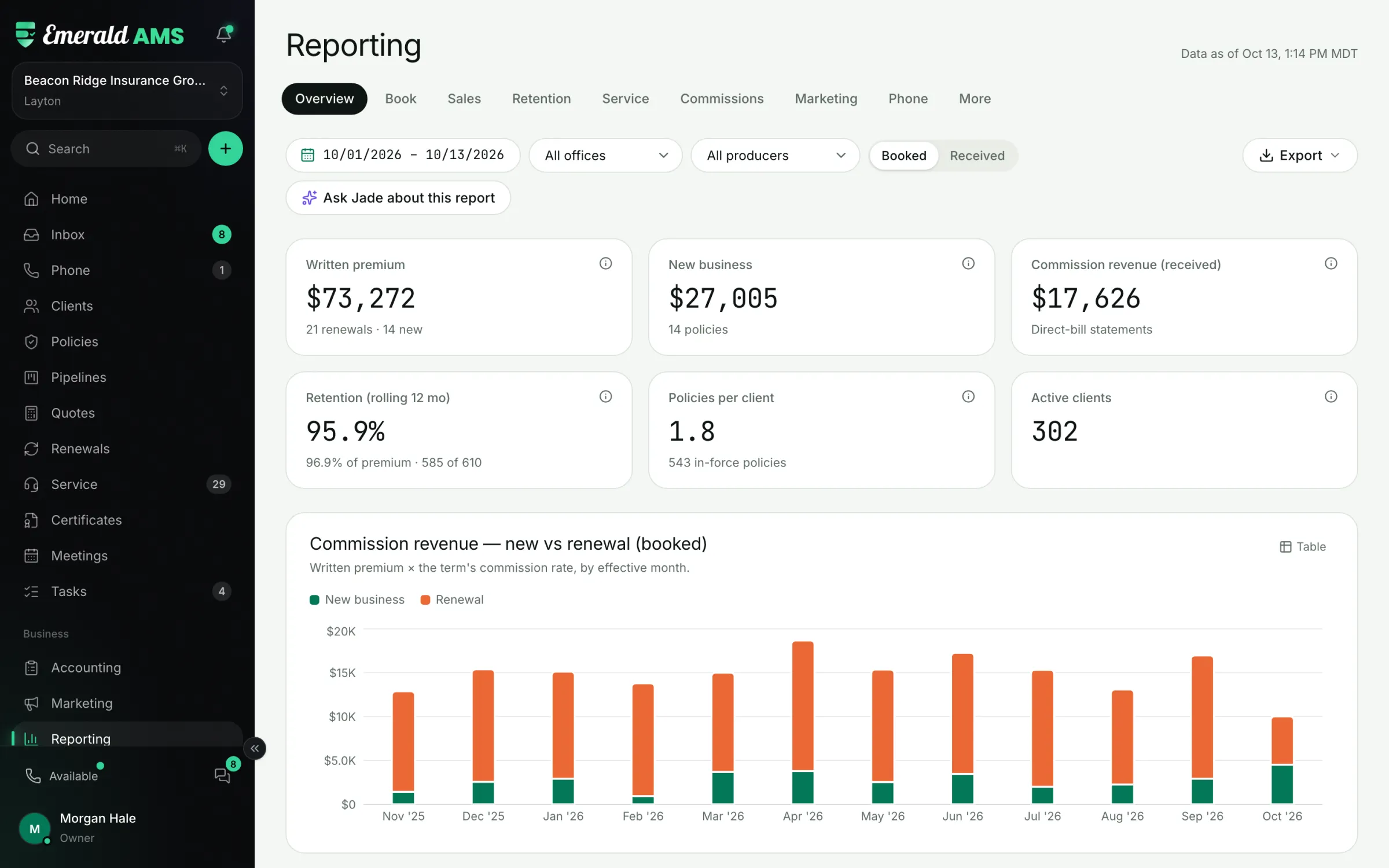1389x868 pixels.
Task: Switch to the Book tab
Action: pos(400,99)
